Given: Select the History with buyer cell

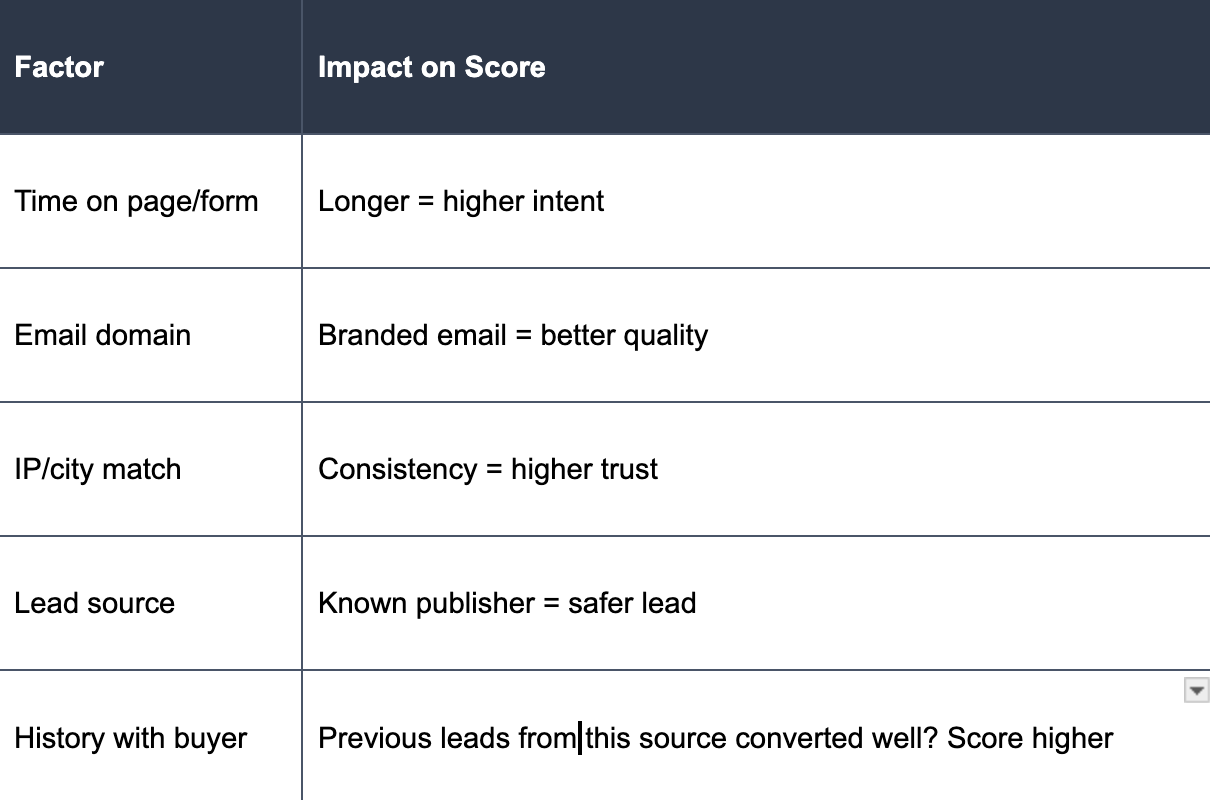Looking at the screenshot, I should coord(151,736).
